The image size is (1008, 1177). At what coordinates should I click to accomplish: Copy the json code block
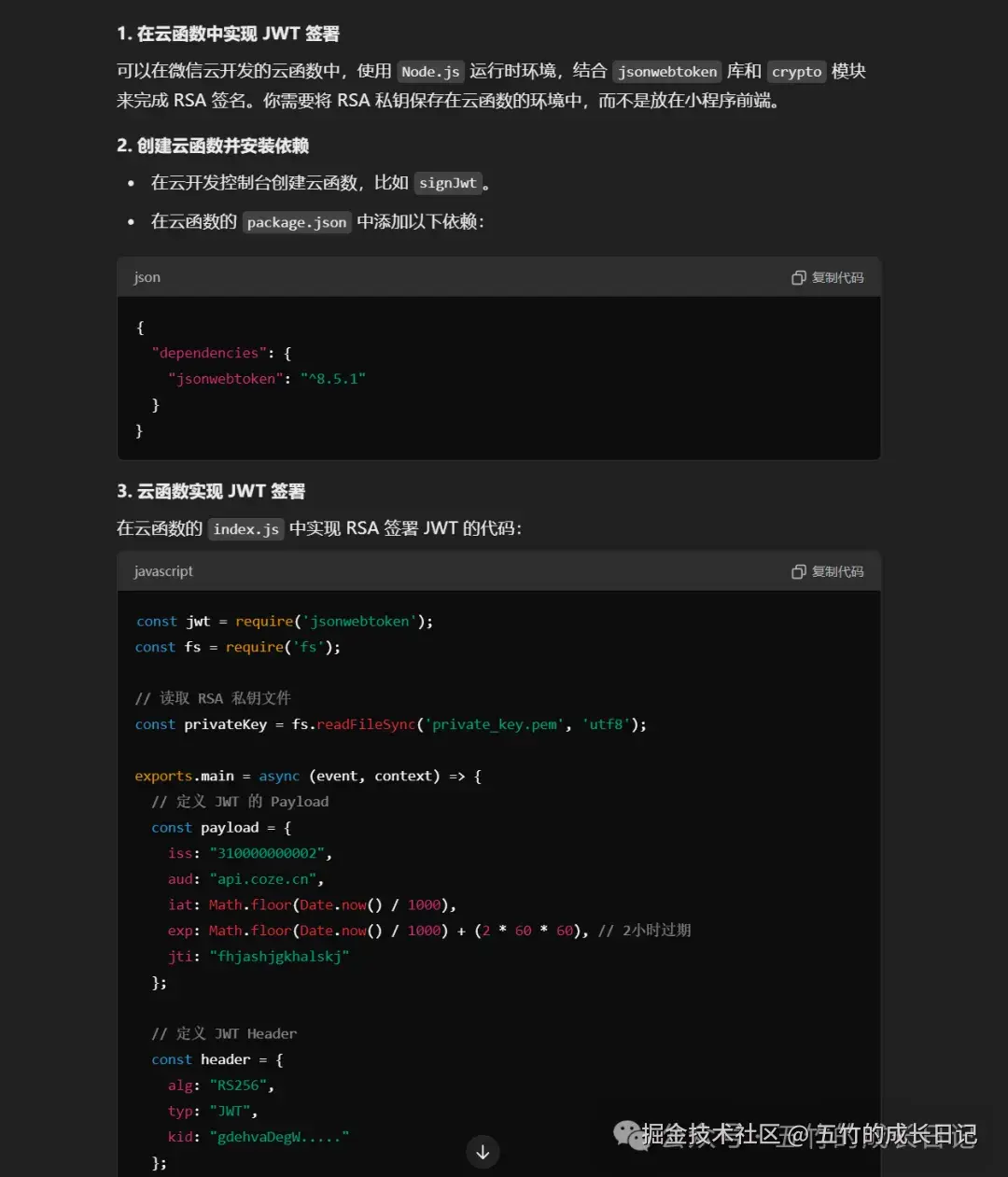(828, 277)
